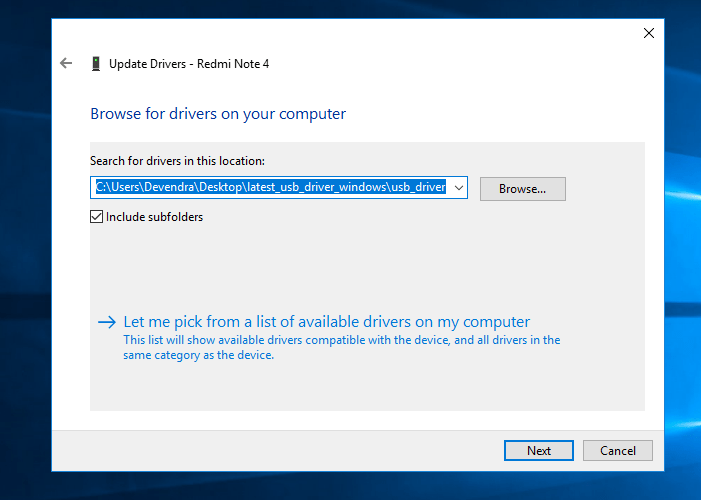This screenshot has width=701, height=500.
Task: Expand the driver location path dropdown
Action: point(459,188)
